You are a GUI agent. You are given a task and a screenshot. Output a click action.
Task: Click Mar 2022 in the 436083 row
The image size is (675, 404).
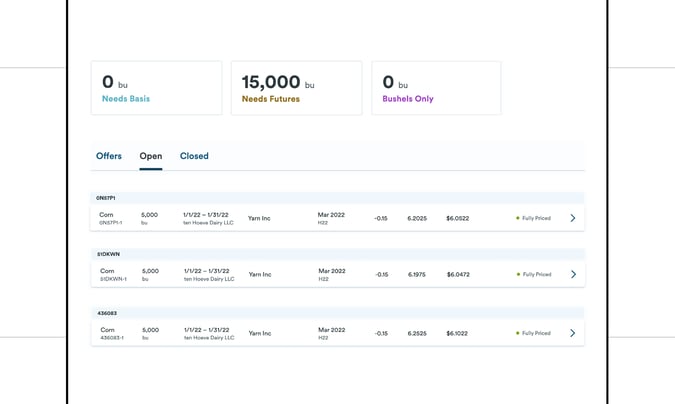pos(331,330)
